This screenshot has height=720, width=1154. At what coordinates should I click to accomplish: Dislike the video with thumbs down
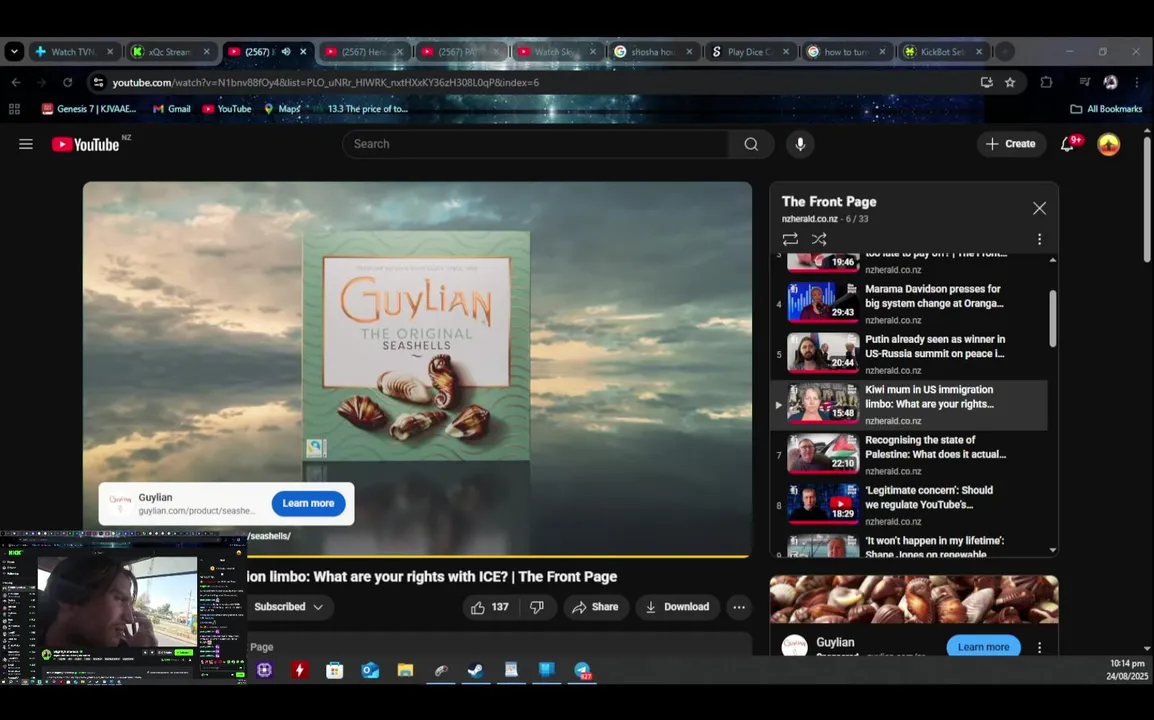(537, 607)
